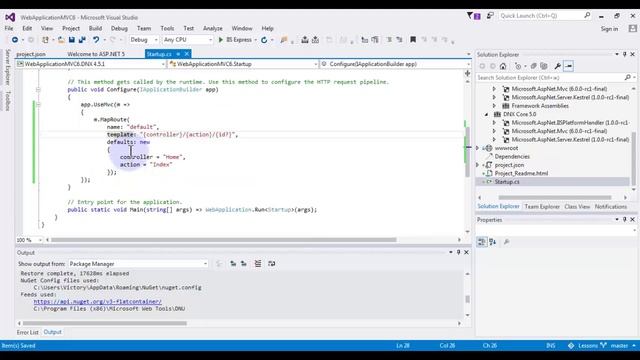Viewport: 640px width, 360px height.
Task: Click the Property Pages wrench in Properties
Action: pyautogui.click(x=507, y=242)
